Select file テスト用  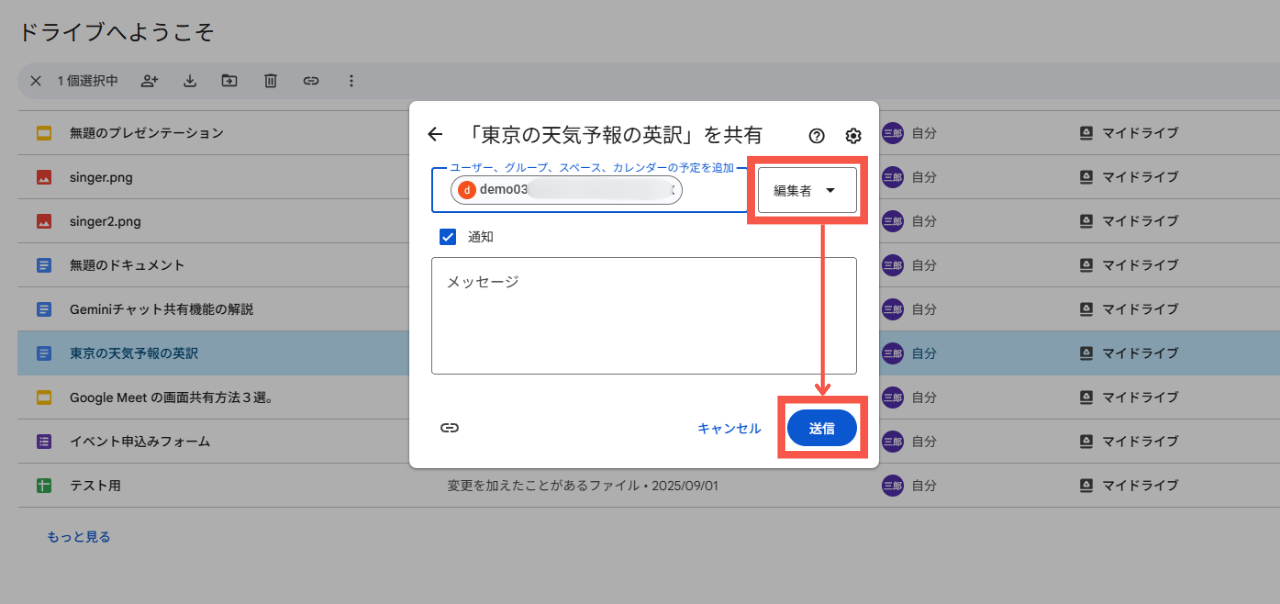[x=95, y=485]
